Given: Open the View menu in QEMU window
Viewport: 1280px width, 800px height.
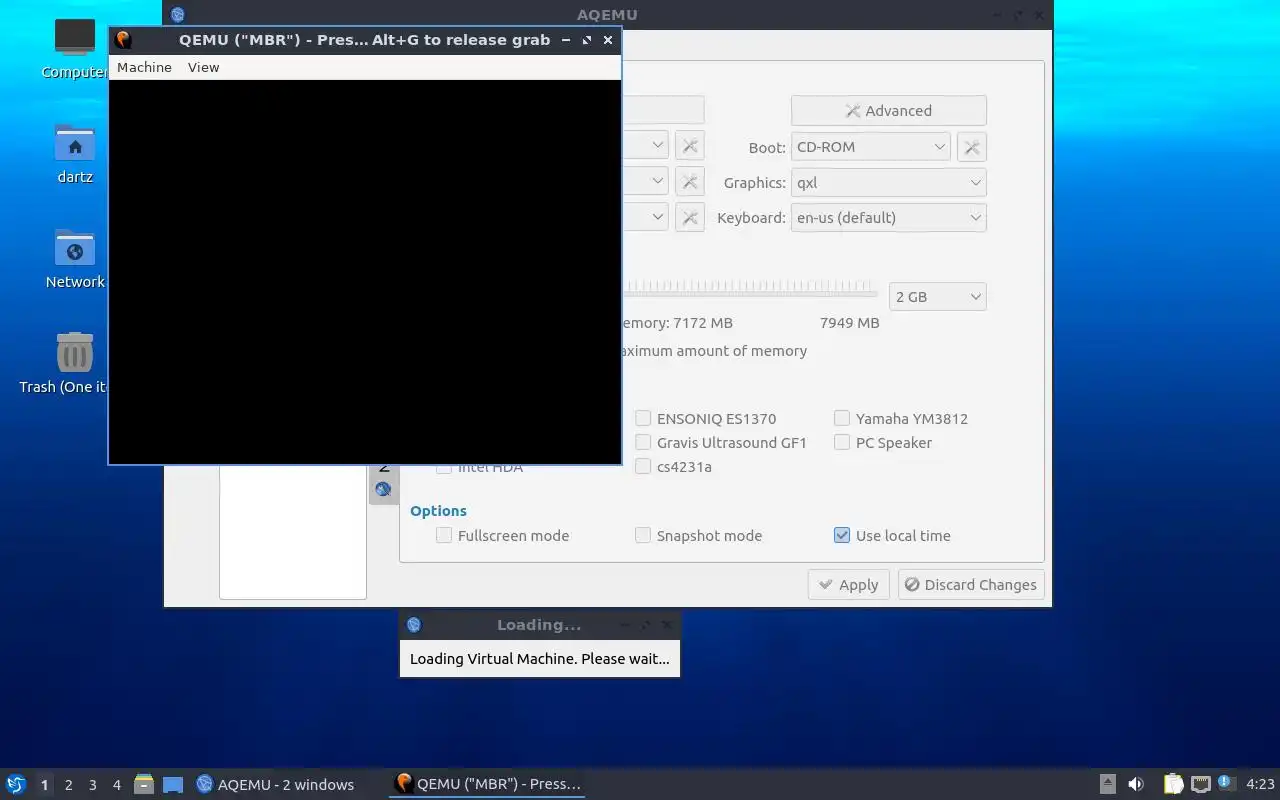Looking at the screenshot, I should [x=203, y=67].
